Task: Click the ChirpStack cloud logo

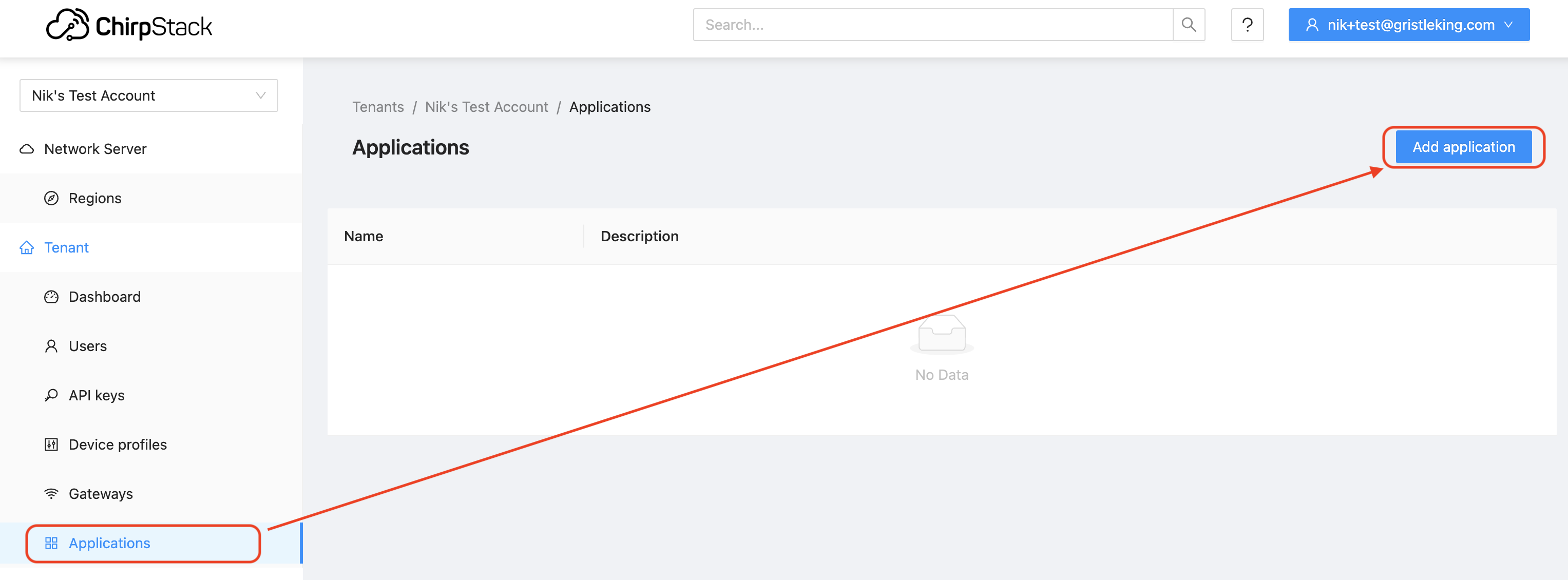Action: coord(68,25)
